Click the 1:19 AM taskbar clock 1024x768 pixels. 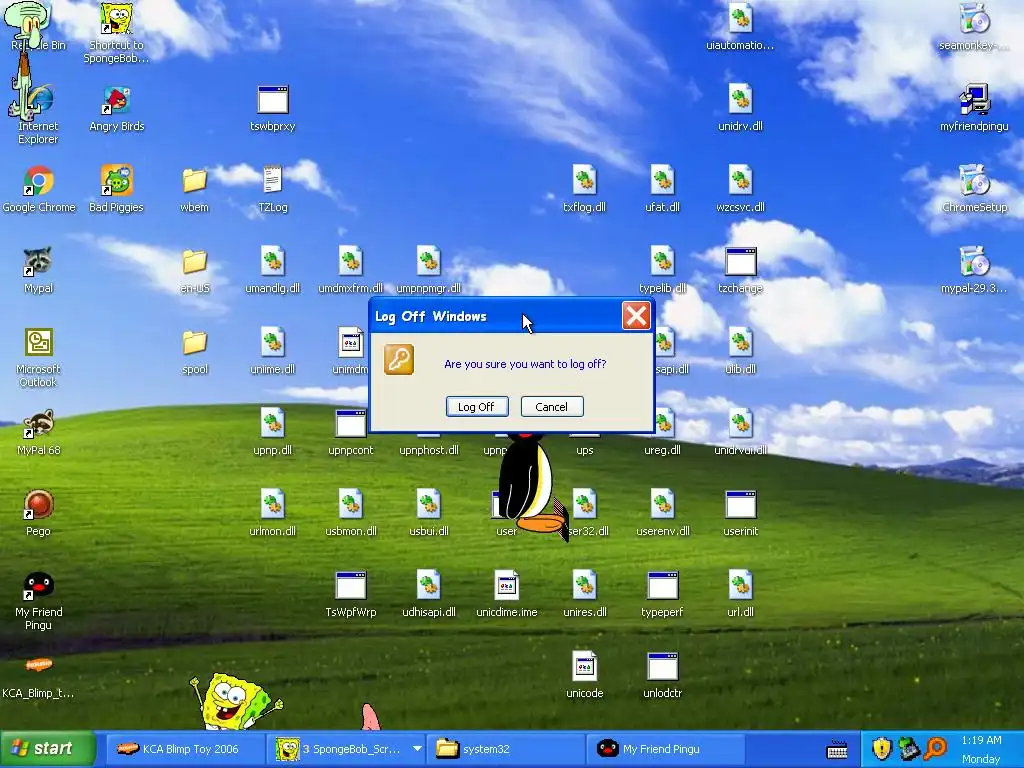point(981,741)
